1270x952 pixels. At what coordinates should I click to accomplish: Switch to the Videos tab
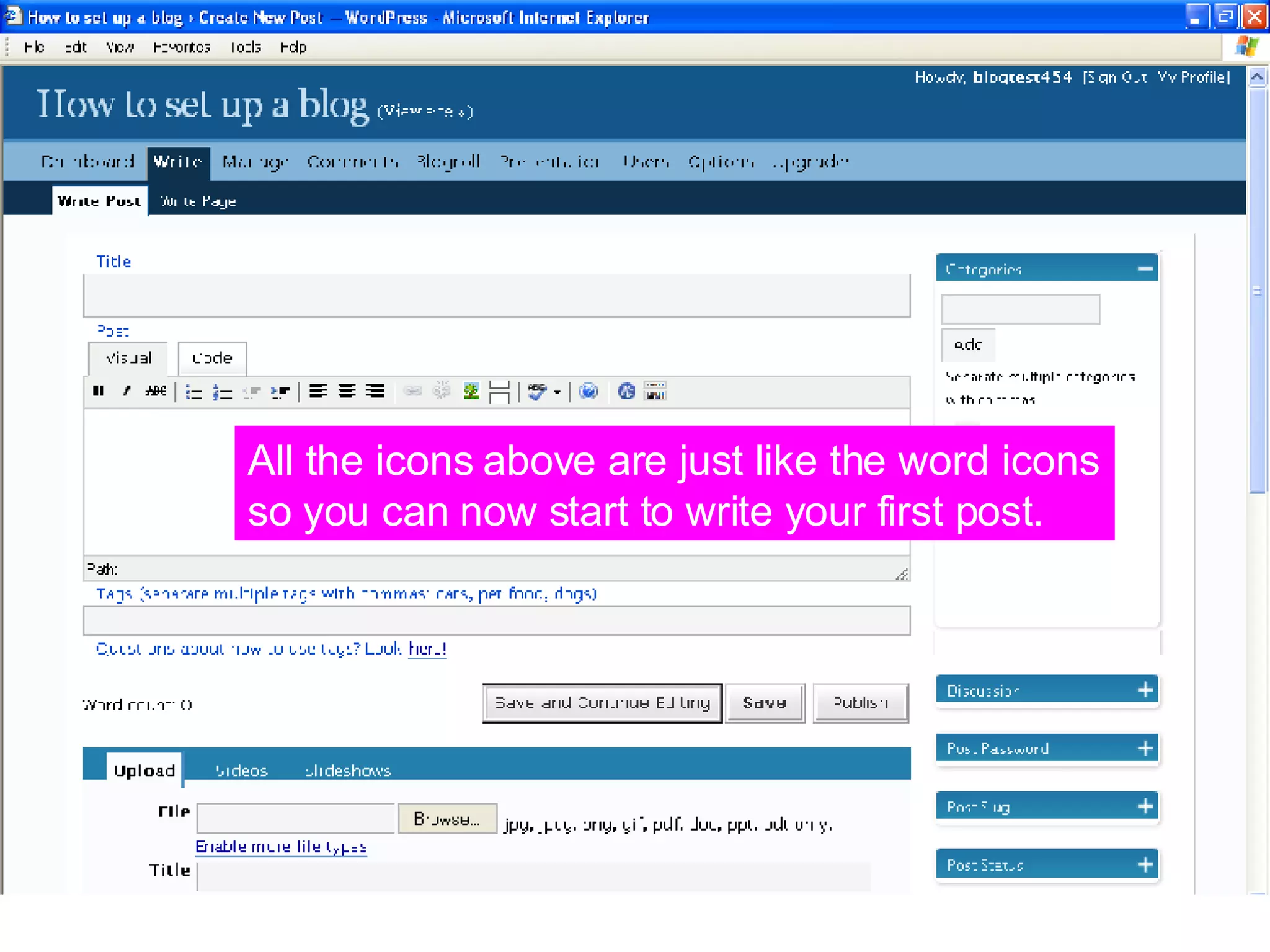pyautogui.click(x=241, y=770)
